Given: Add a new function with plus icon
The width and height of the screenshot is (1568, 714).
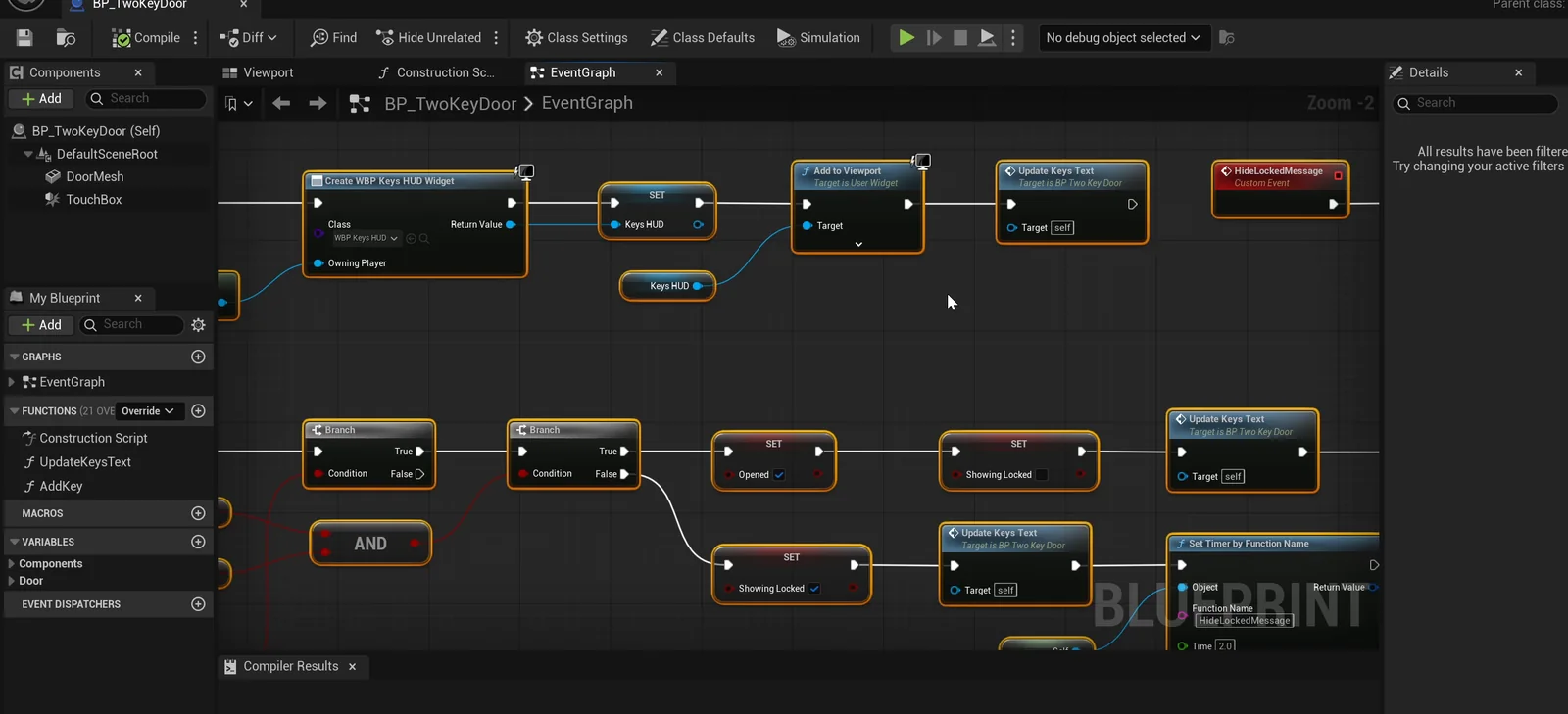Looking at the screenshot, I should 198,411.
